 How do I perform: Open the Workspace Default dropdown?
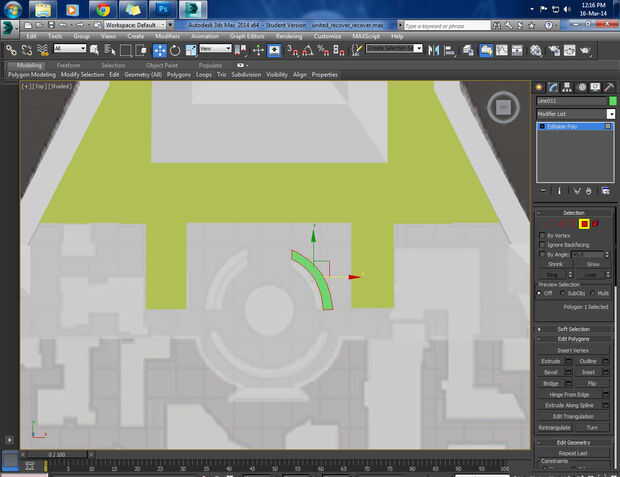pos(135,25)
